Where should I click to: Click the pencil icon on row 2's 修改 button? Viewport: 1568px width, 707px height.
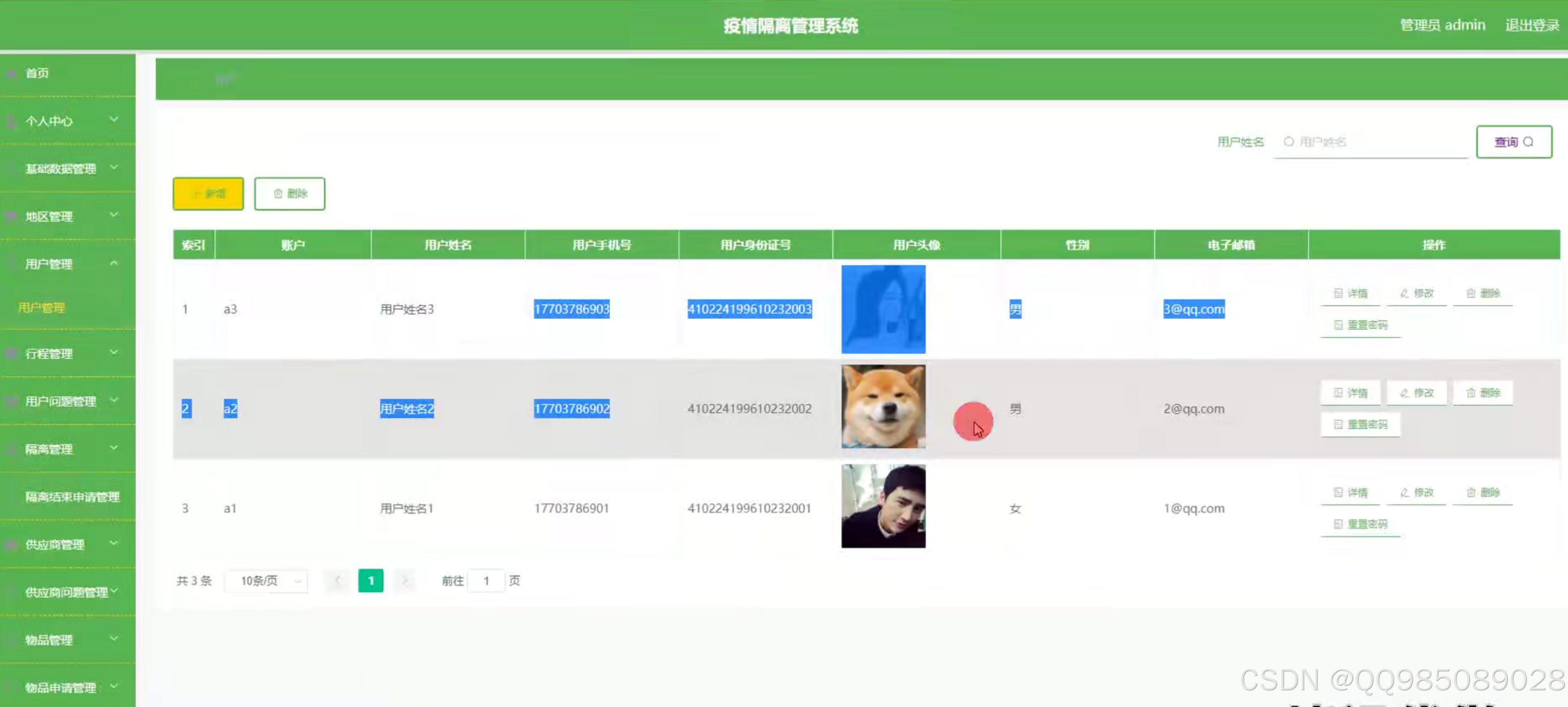[1404, 392]
